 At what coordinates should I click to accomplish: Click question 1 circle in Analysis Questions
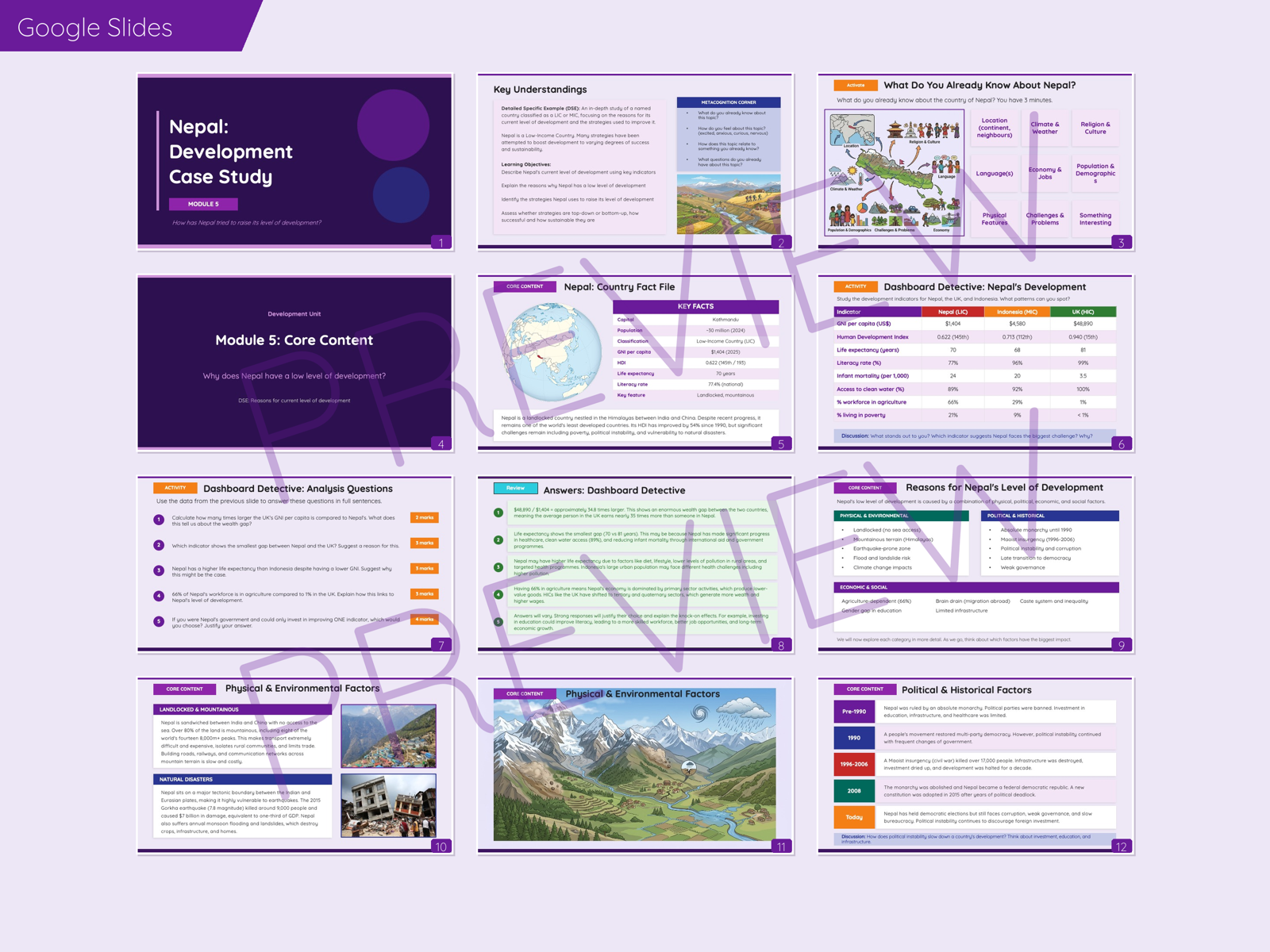click(159, 520)
